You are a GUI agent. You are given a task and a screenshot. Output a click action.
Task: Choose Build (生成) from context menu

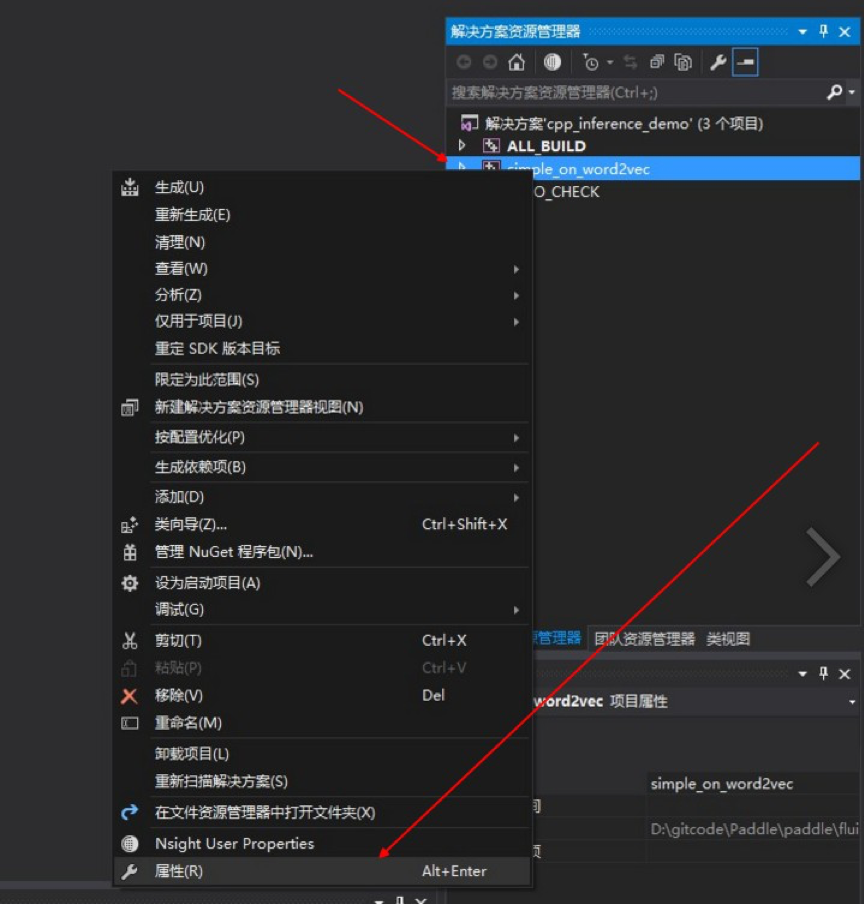tap(322, 187)
